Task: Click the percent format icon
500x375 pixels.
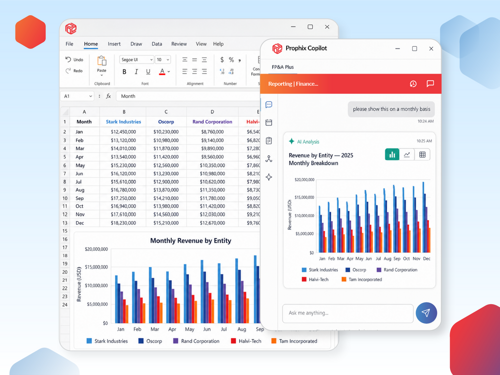Action: pyautogui.click(x=231, y=60)
